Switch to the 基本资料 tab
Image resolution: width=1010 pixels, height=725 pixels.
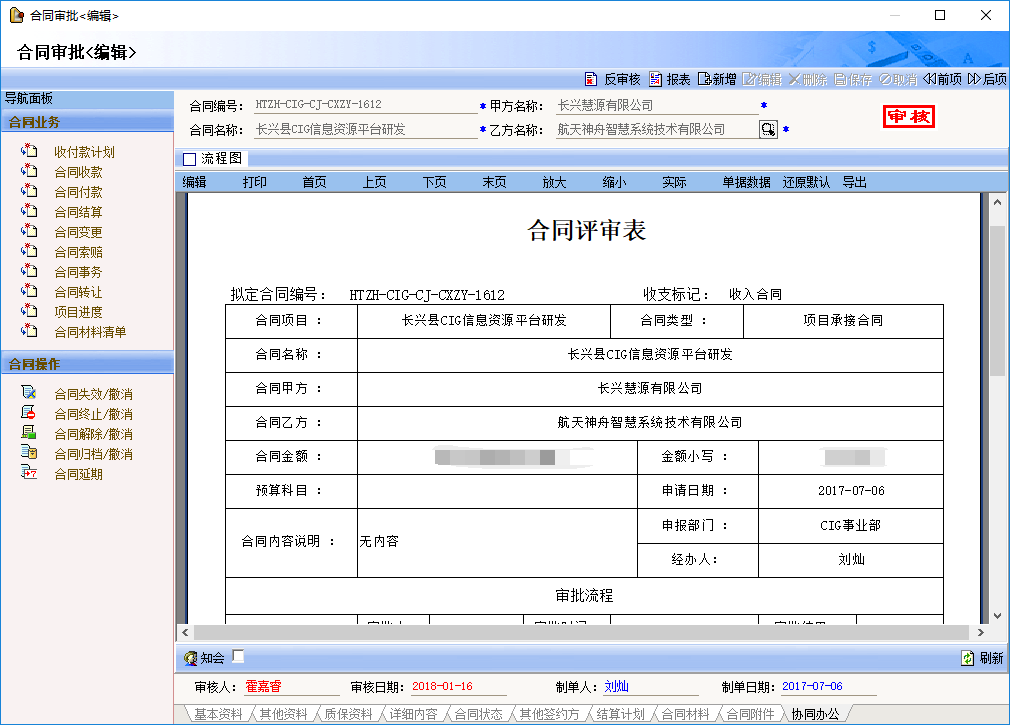[218, 714]
